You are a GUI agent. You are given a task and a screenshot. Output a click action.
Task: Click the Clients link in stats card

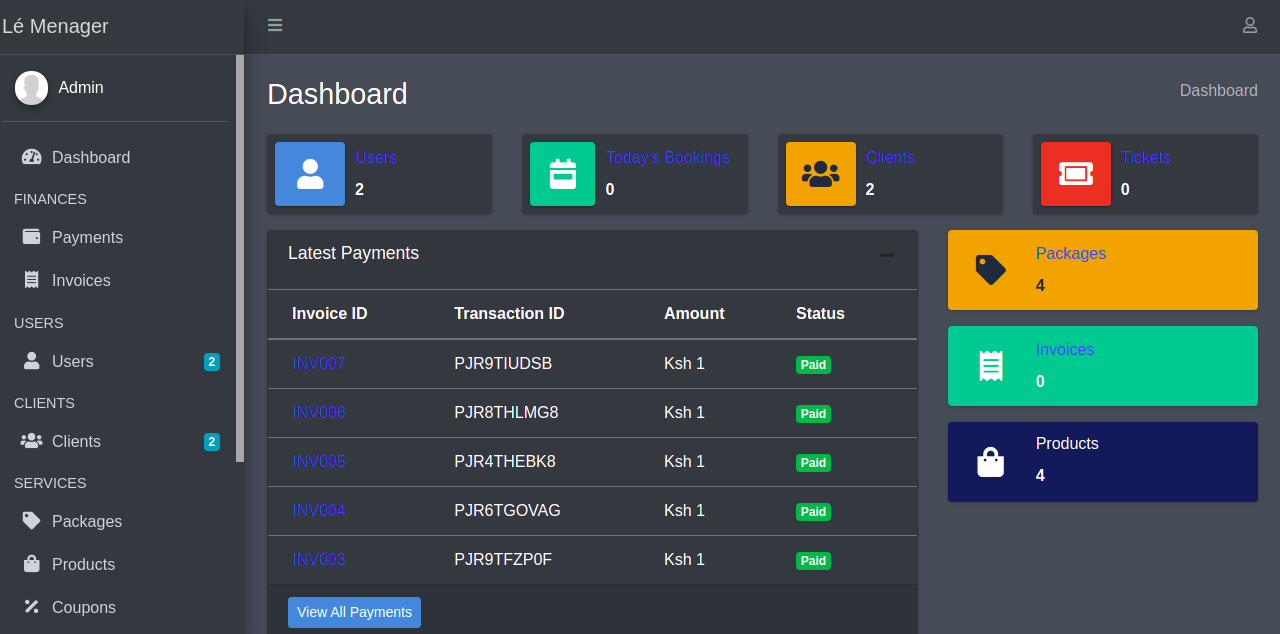890,157
